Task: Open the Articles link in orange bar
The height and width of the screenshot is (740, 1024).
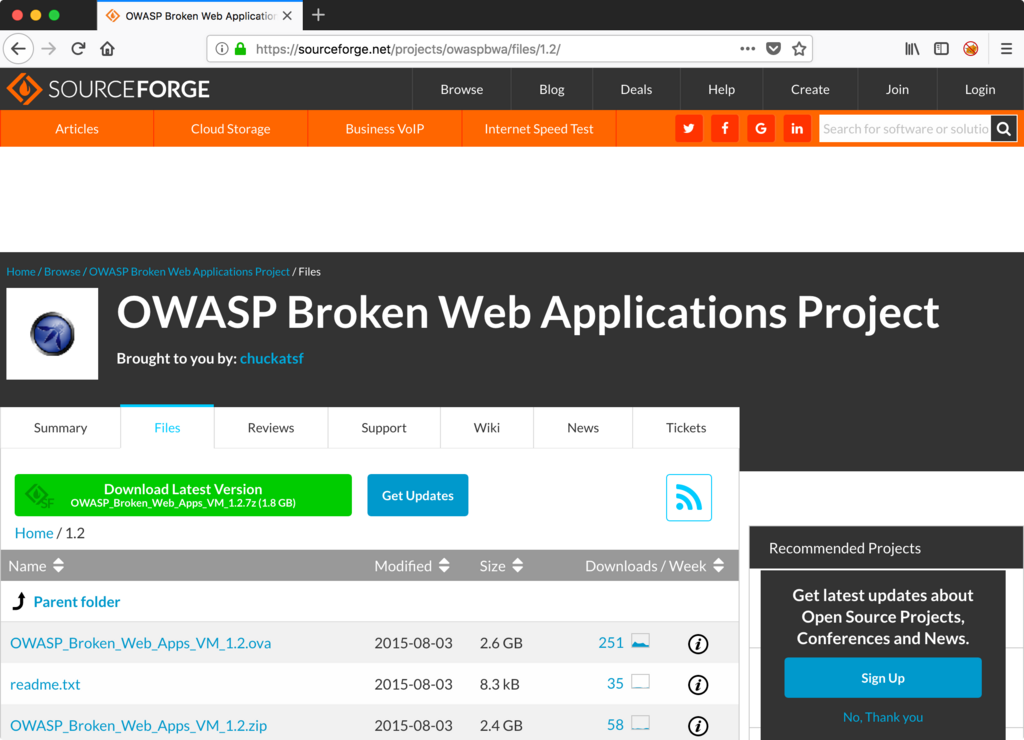Action: [77, 129]
